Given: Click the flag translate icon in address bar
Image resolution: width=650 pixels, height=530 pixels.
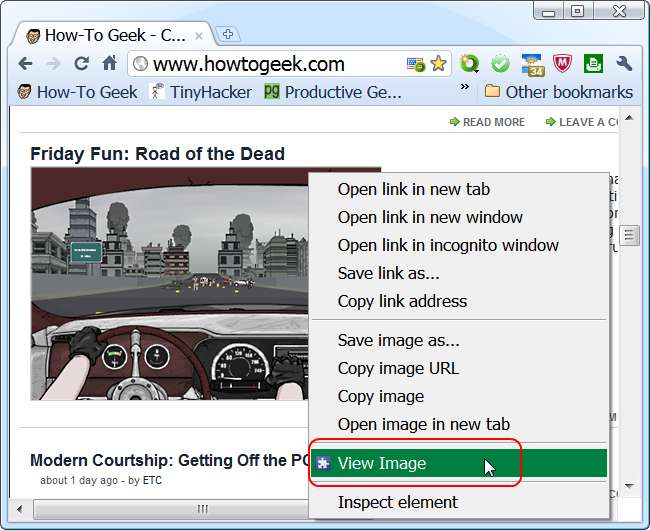Looking at the screenshot, I should 415,64.
